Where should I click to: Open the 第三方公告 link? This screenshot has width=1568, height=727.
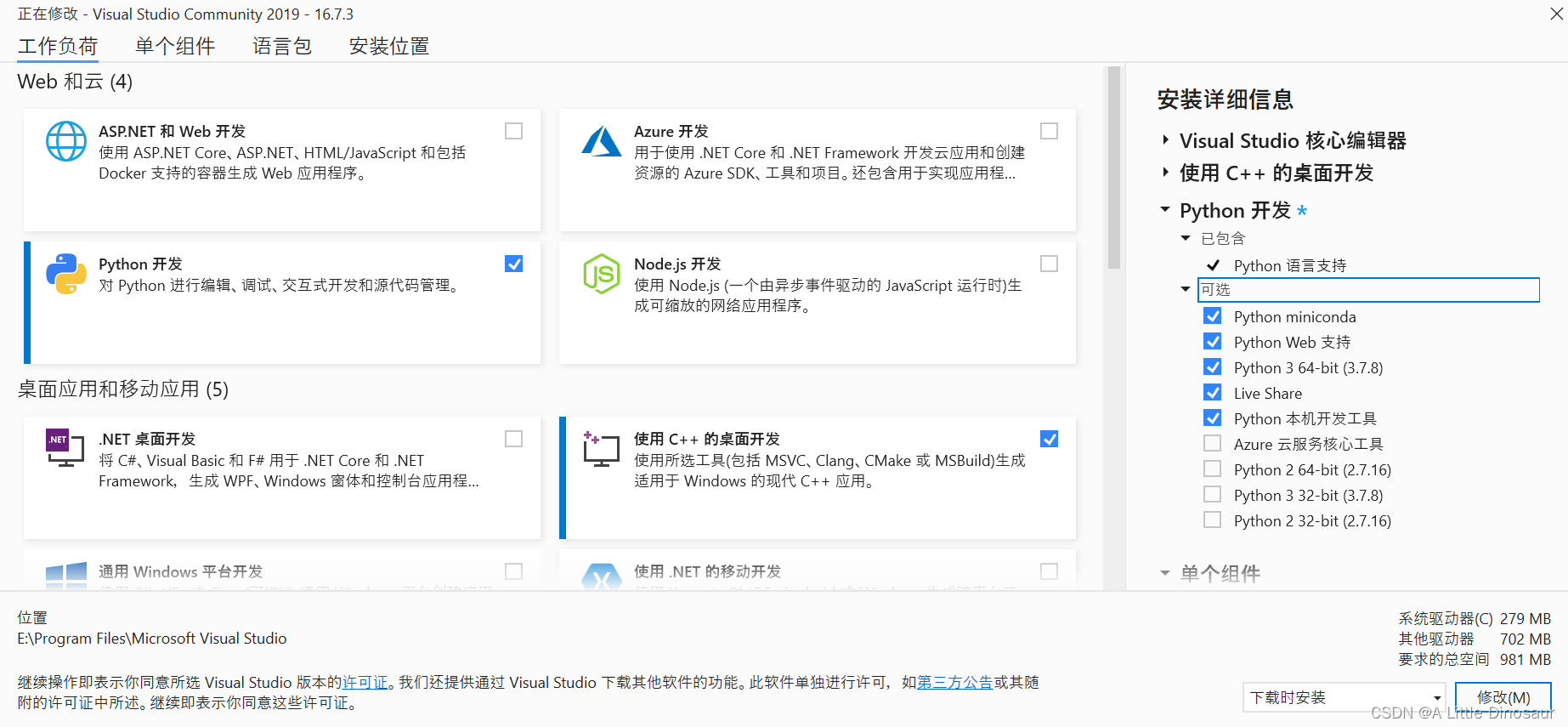[955, 683]
